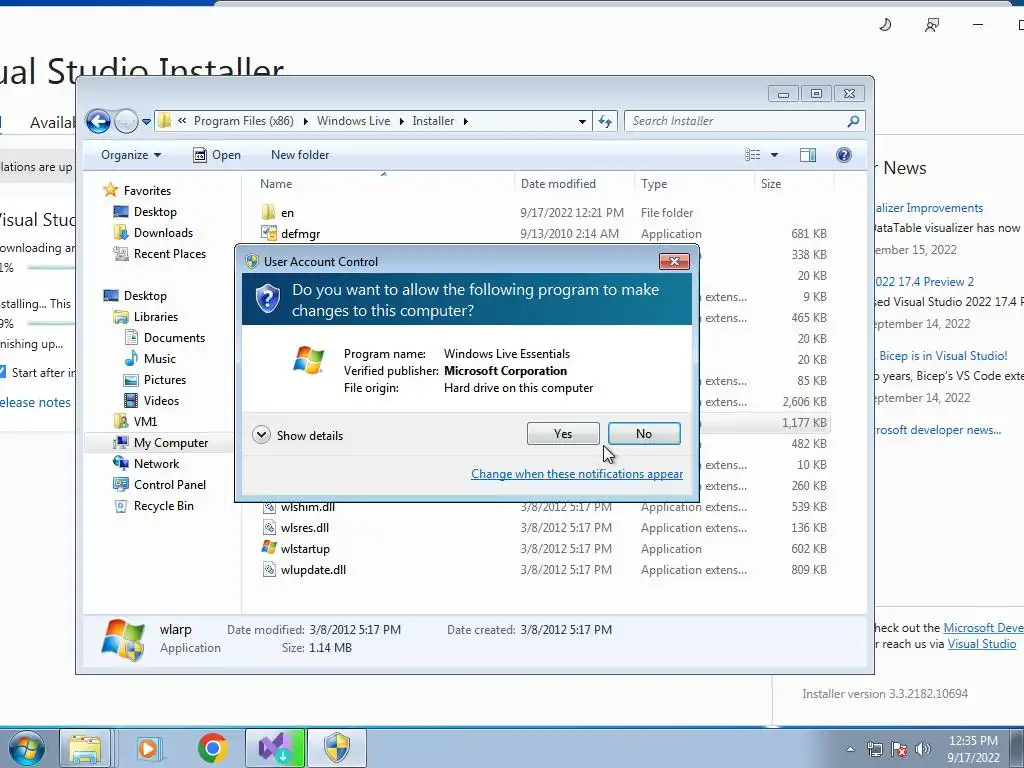Open the view options dropdown arrow
Image resolution: width=1024 pixels, height=768 pixels.
click(x=775, y=155)
